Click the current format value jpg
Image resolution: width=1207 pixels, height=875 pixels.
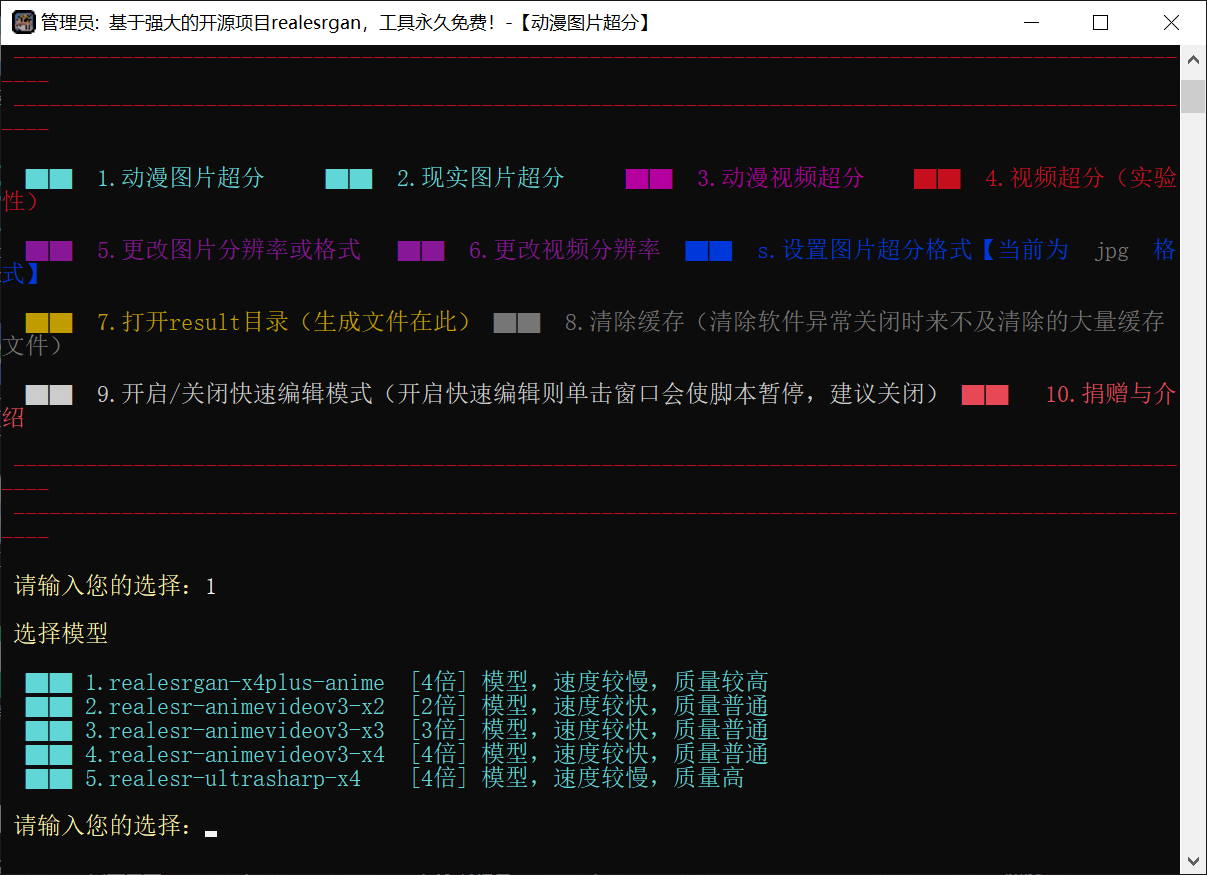point(1111,252)
